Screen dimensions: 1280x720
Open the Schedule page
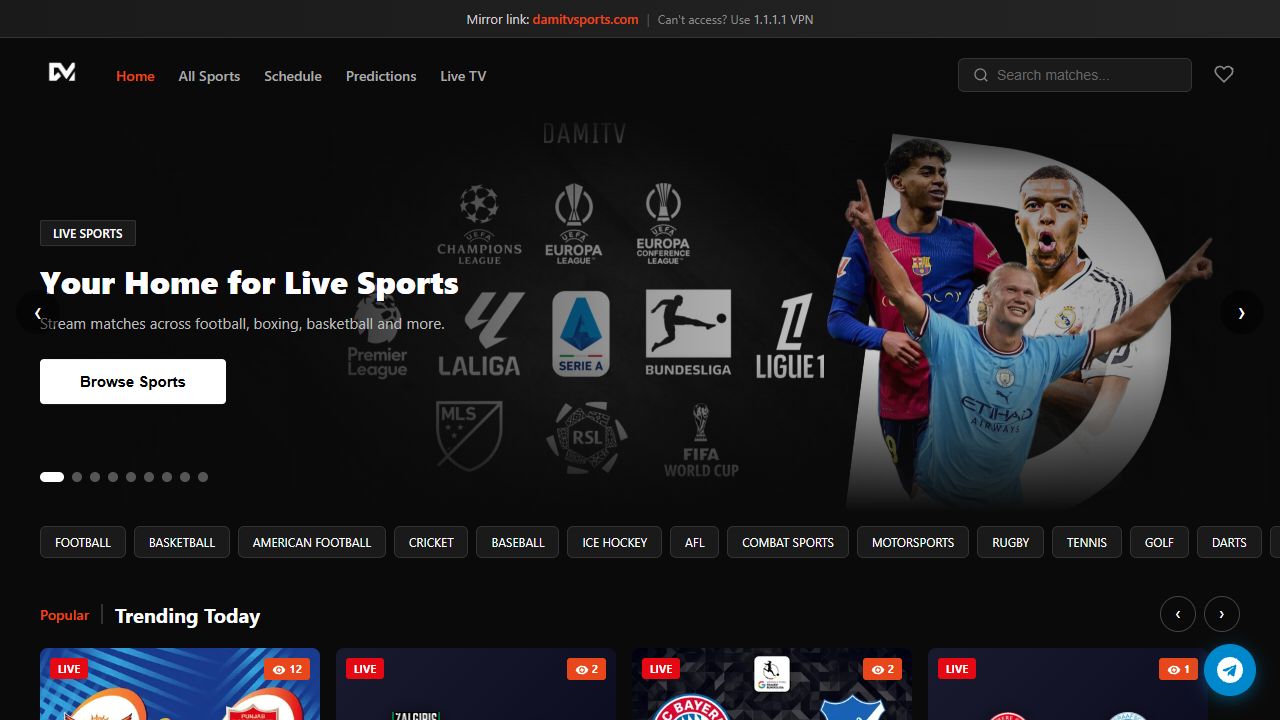(293, 76)
